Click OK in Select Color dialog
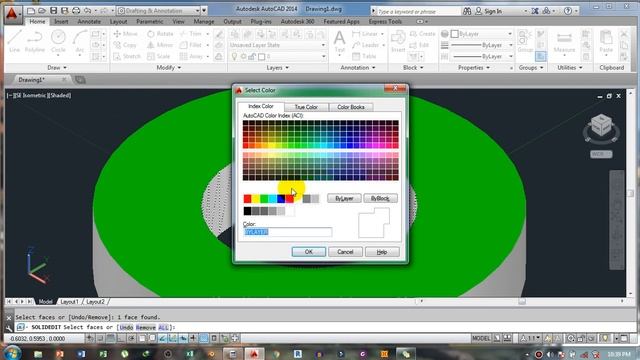The image size is (640, 360). coord(309,252)
